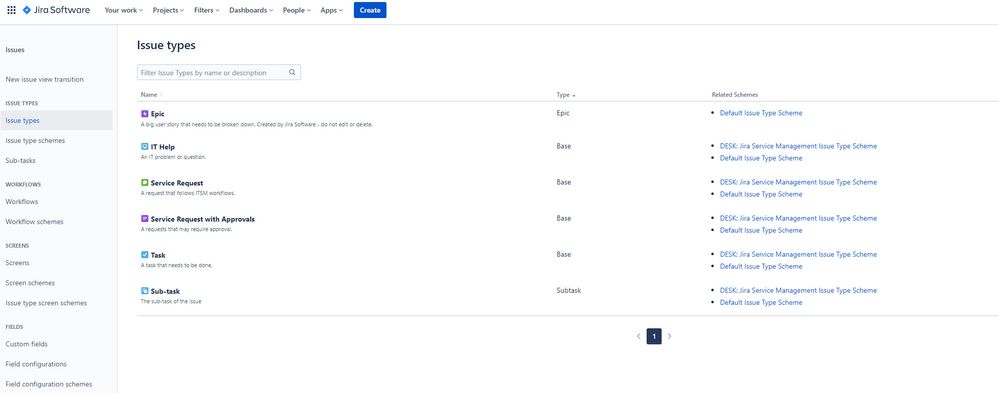Open the Your work dropdown
The image size is (999, 393).
click(124, 10)
